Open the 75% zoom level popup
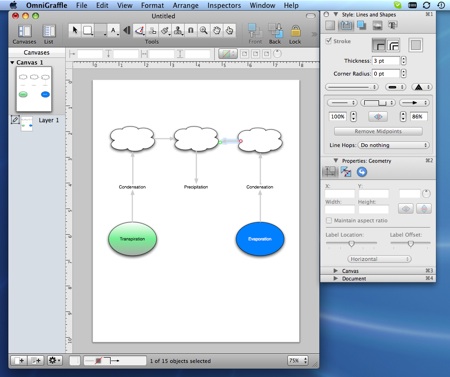The image size is (450, 377). [x=298, y=360]
